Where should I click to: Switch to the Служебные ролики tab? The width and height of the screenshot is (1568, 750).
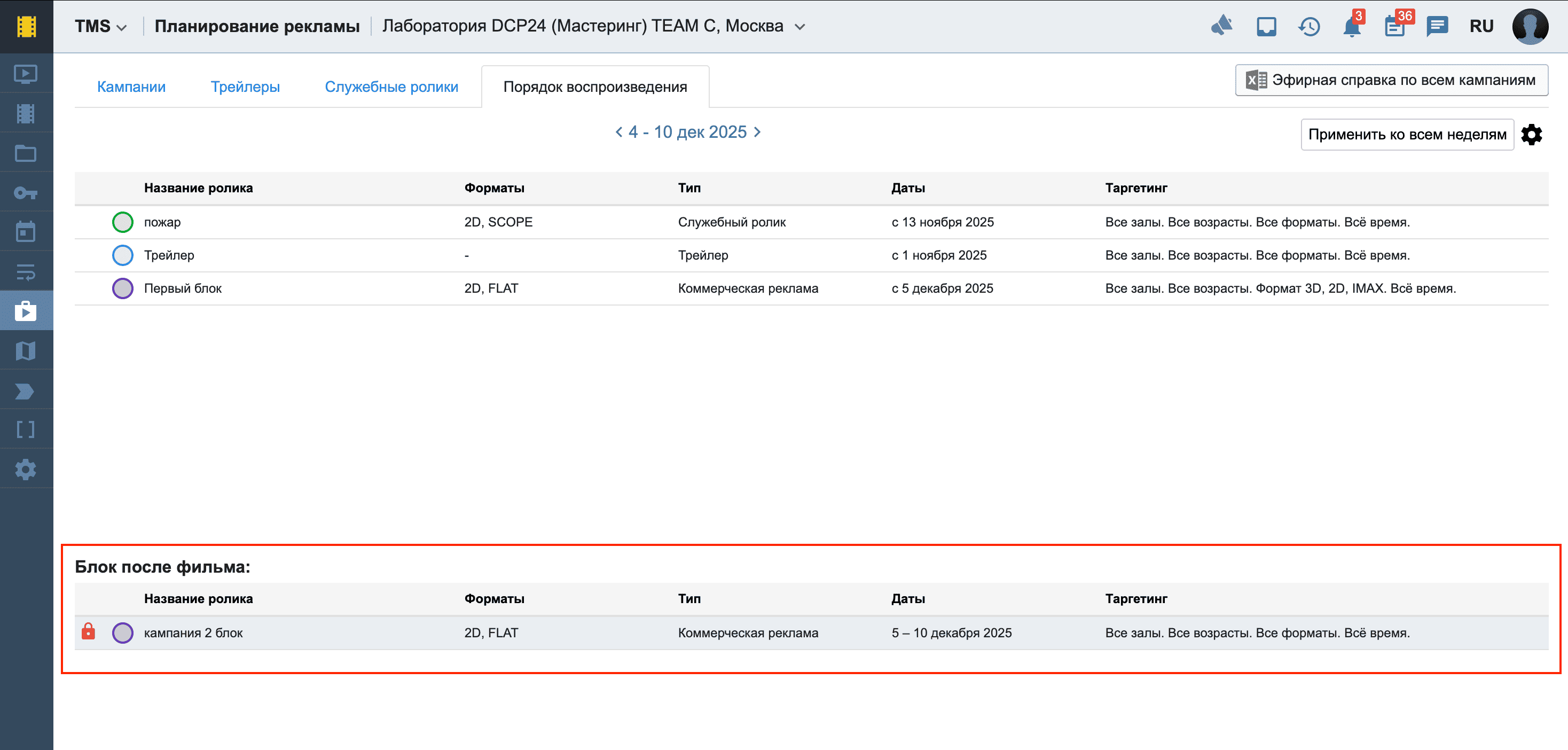pyautogui.click(x=391, y=87)
